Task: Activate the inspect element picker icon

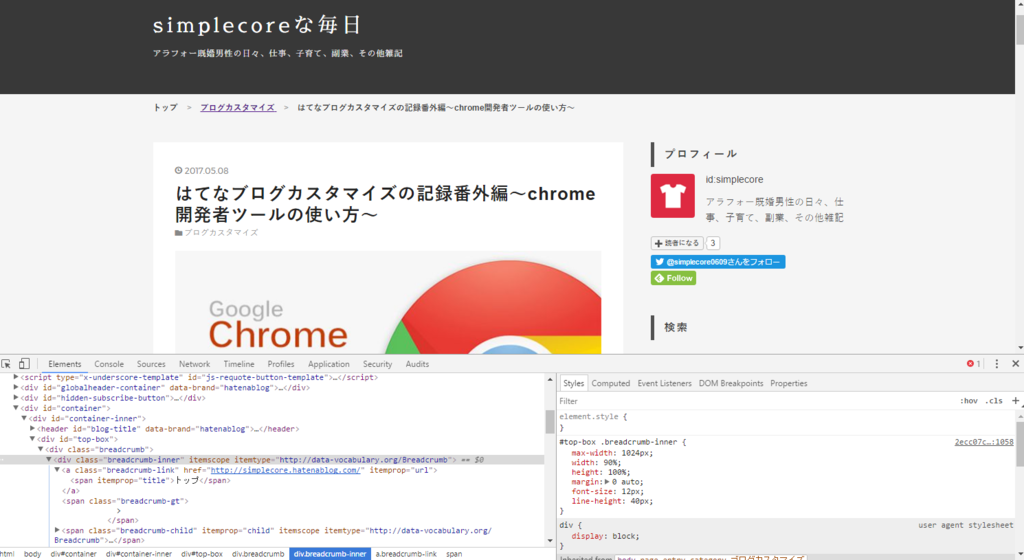Action: pyautogui.click(x=6, y=364)
